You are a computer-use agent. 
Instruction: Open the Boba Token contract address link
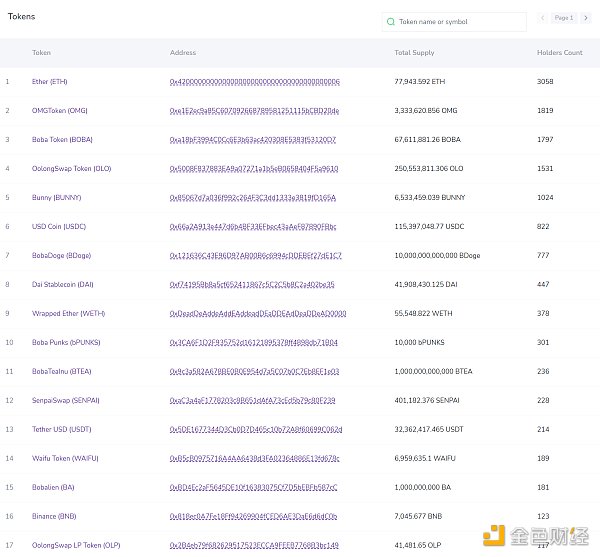[253, 140]
